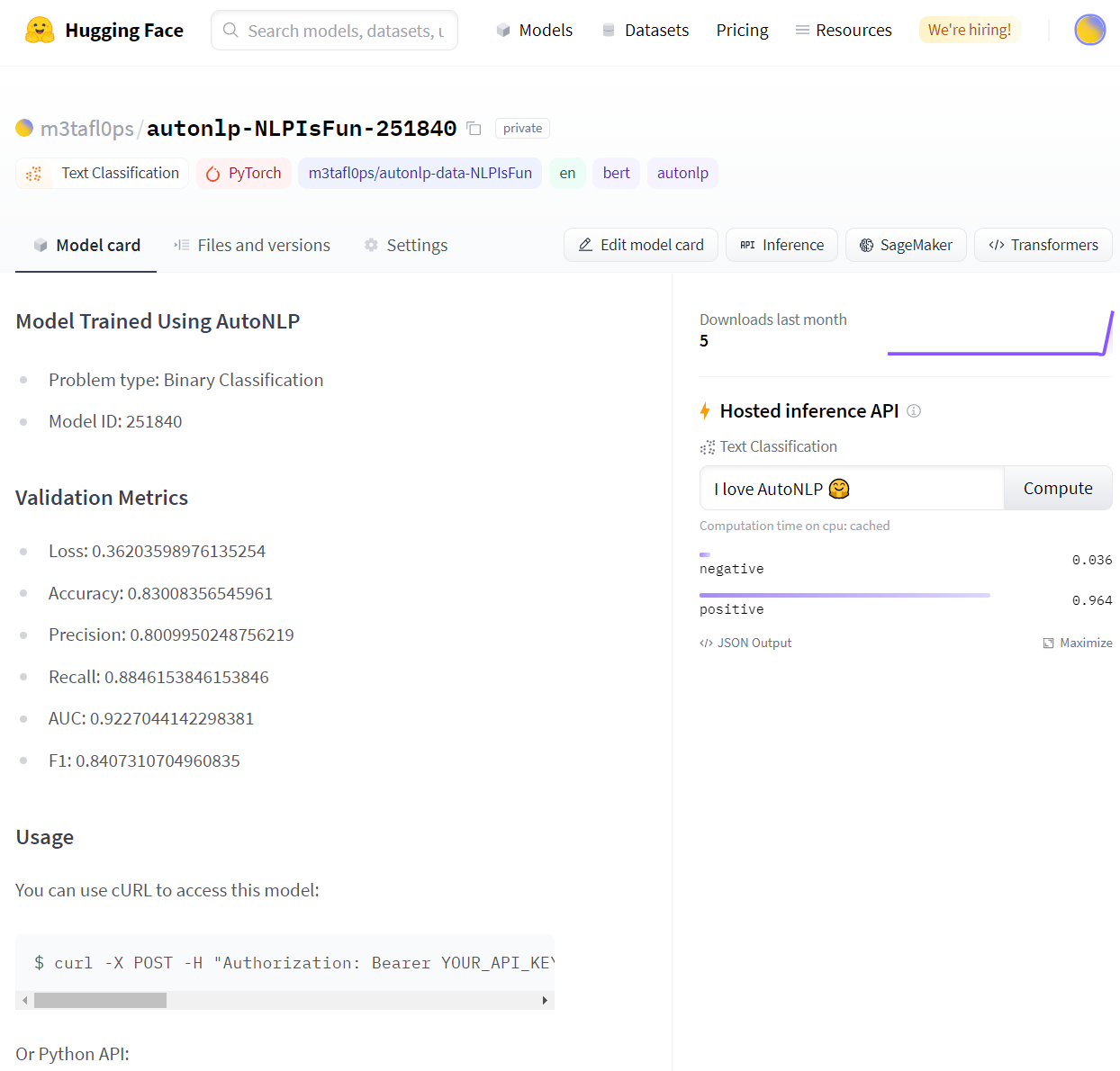Open the Inference API button
The height and width of the screenshot is (1071, 1120).
coord(781,245)
